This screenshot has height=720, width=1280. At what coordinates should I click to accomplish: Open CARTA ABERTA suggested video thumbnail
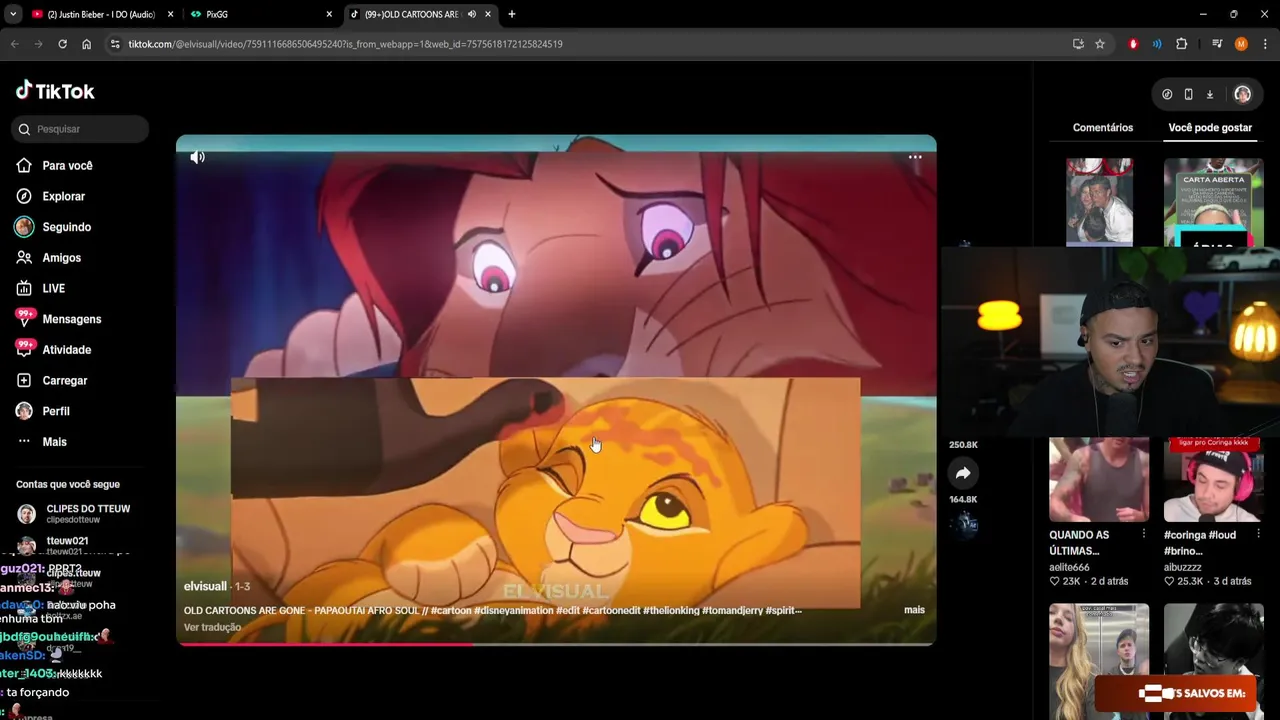1213,202
